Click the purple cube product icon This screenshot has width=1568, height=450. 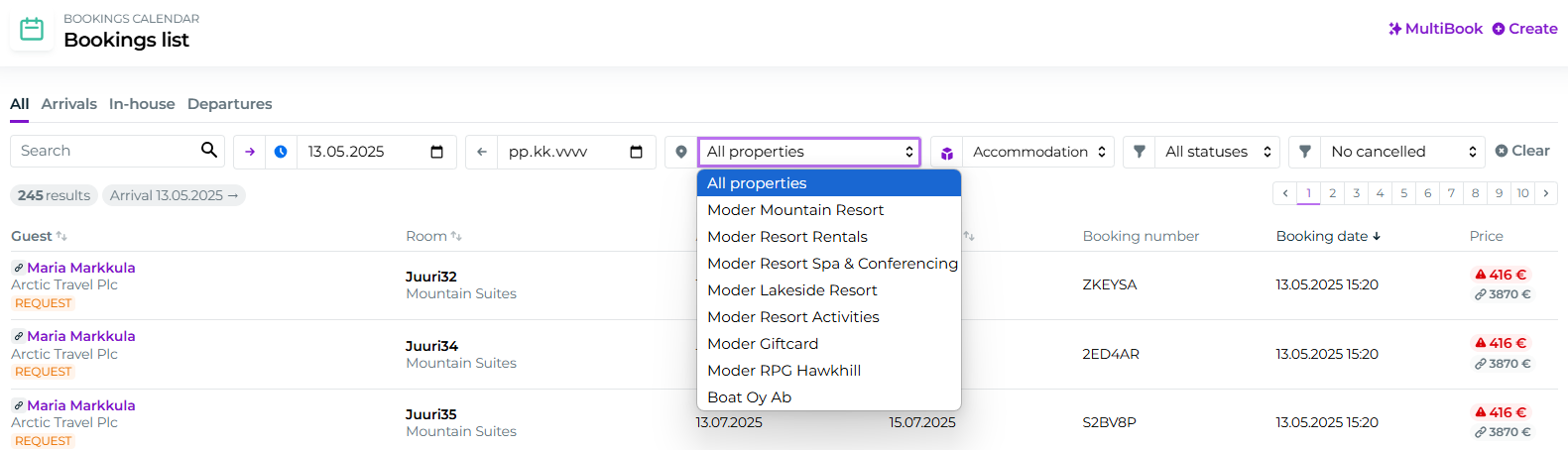(947, 153)
